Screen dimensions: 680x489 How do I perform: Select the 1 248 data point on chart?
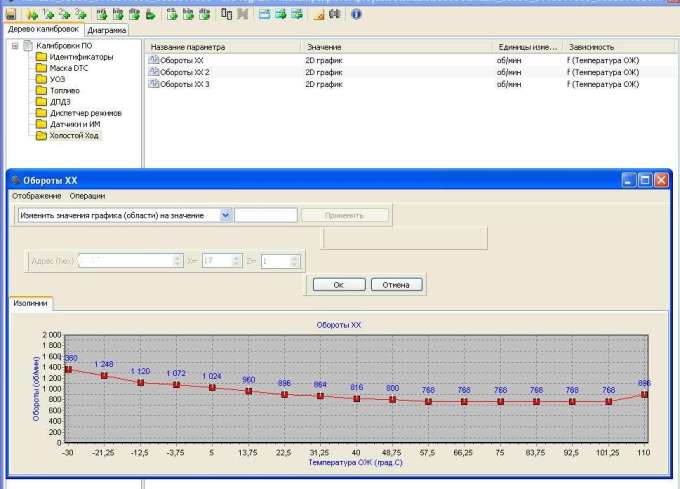tap(104, 375)
